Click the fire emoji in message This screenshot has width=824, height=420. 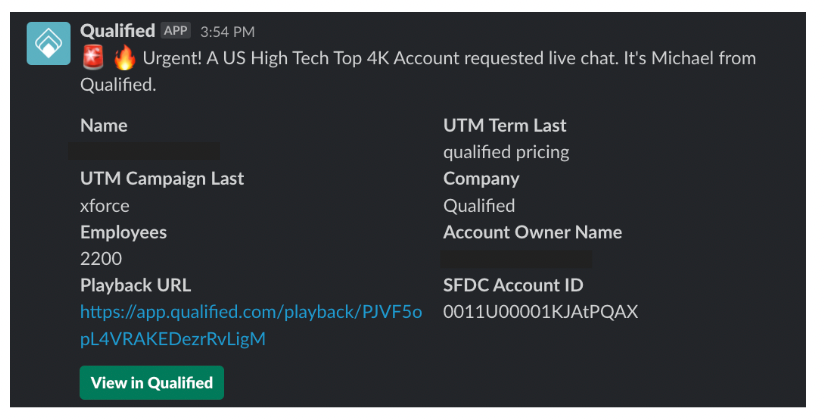[125, 58]
